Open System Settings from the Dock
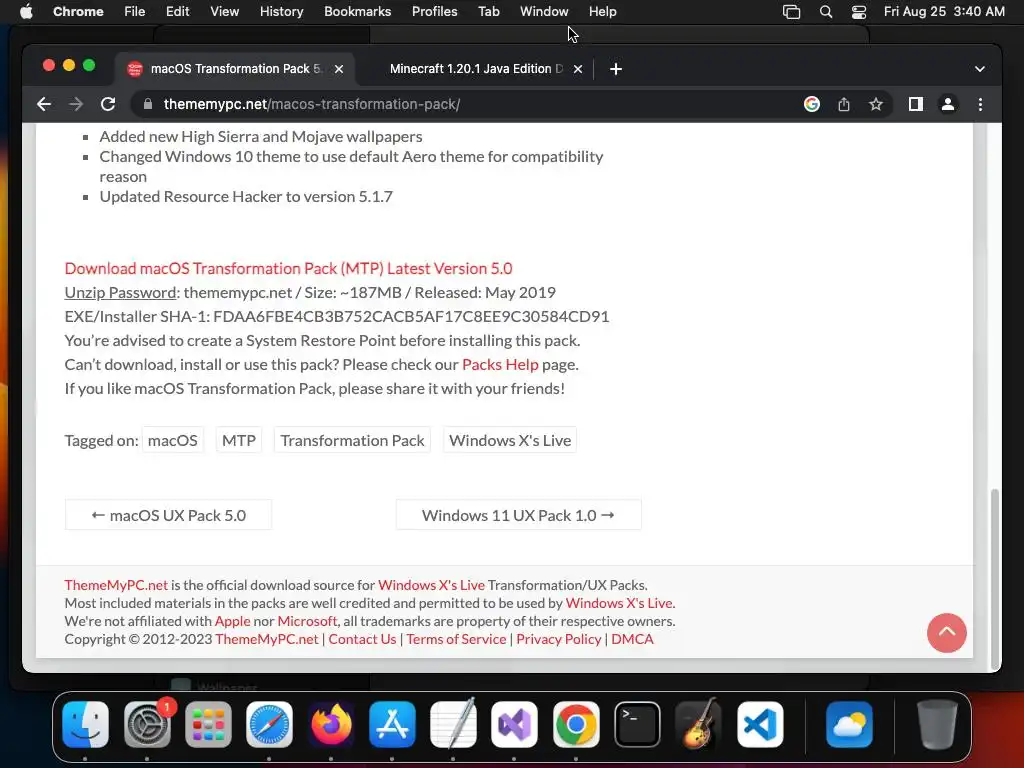 click(147, 724)
